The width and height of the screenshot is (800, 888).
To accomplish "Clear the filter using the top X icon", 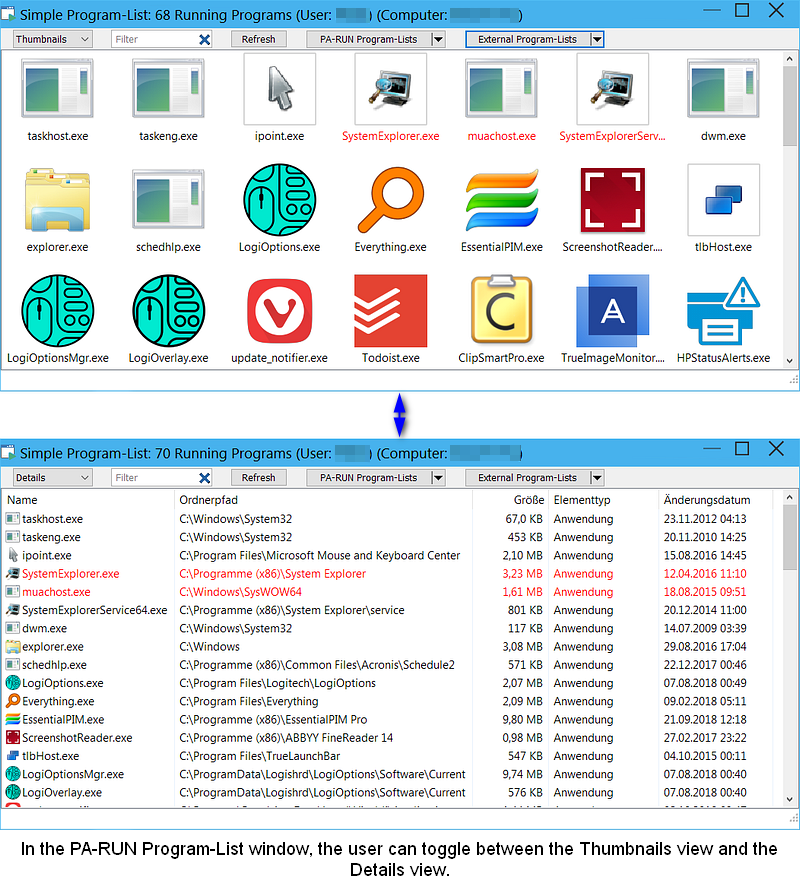I will click(x=205, y=39).
